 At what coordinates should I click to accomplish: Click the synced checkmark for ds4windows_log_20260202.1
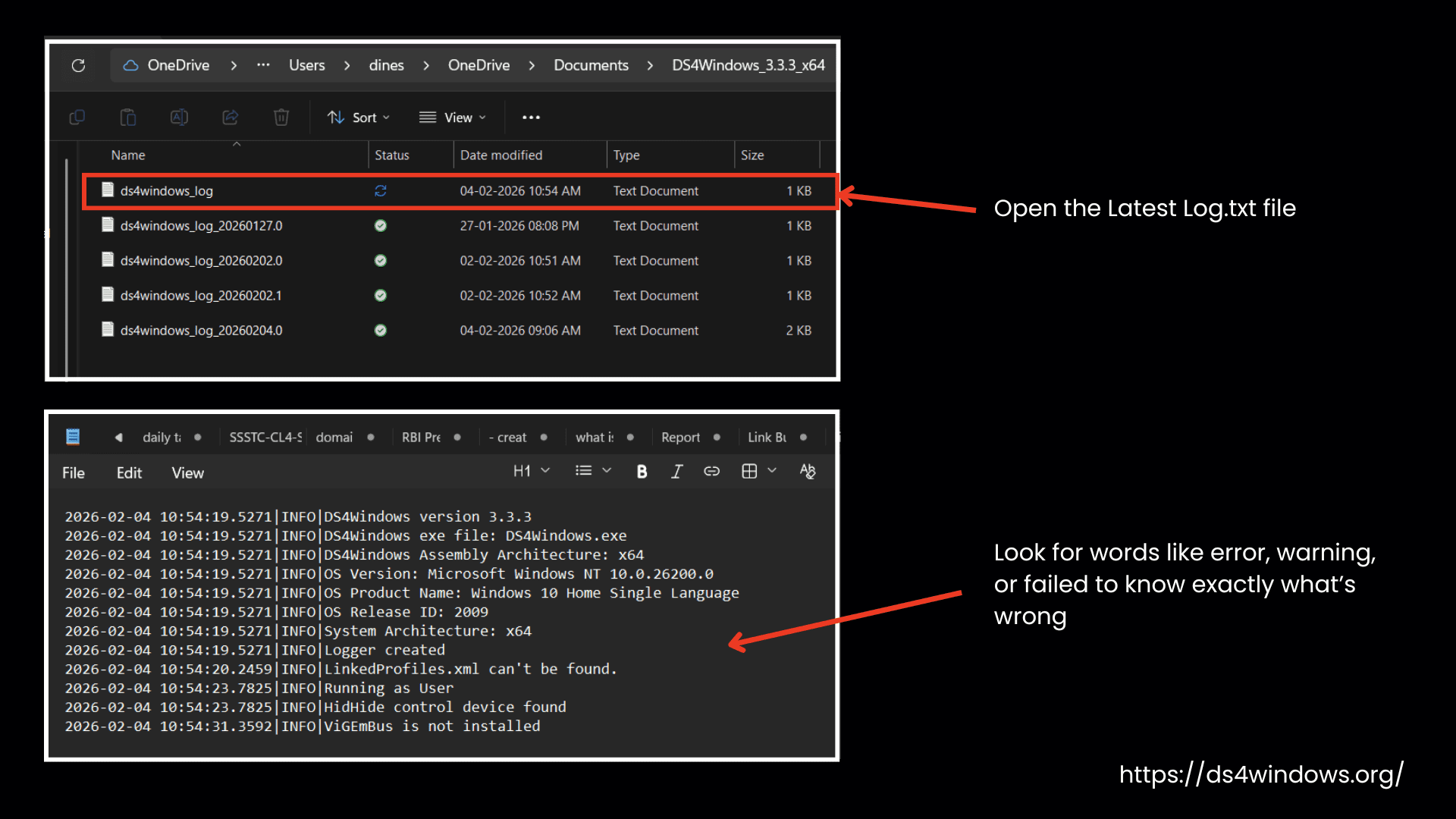click(x=381, y=296)
